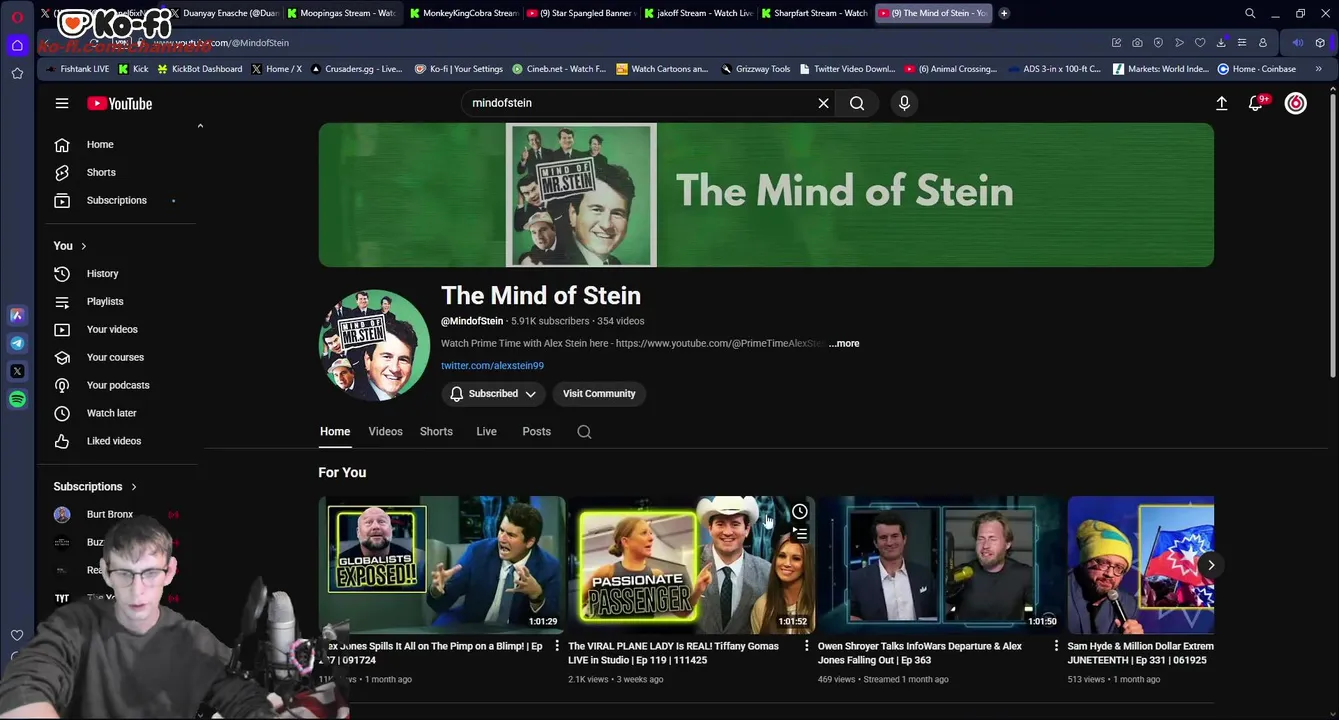1339x720 pixels.
Task: Click Visit Community button
Action: [x=599, y=394]
